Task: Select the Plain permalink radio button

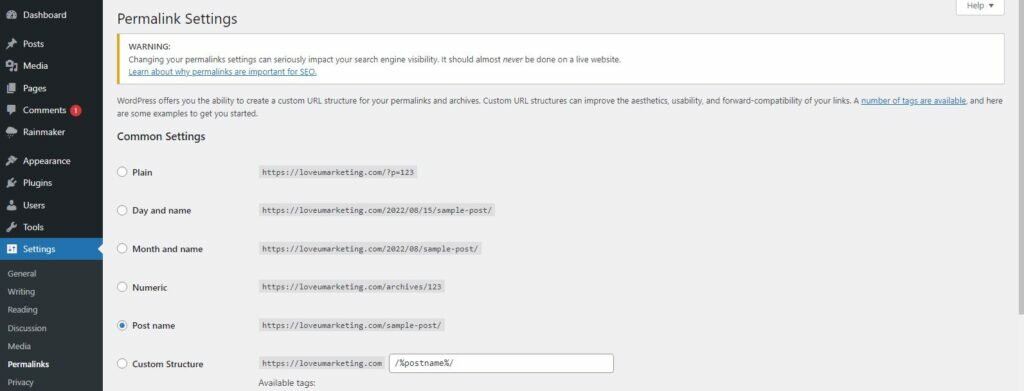Action: tap(122, 172)
